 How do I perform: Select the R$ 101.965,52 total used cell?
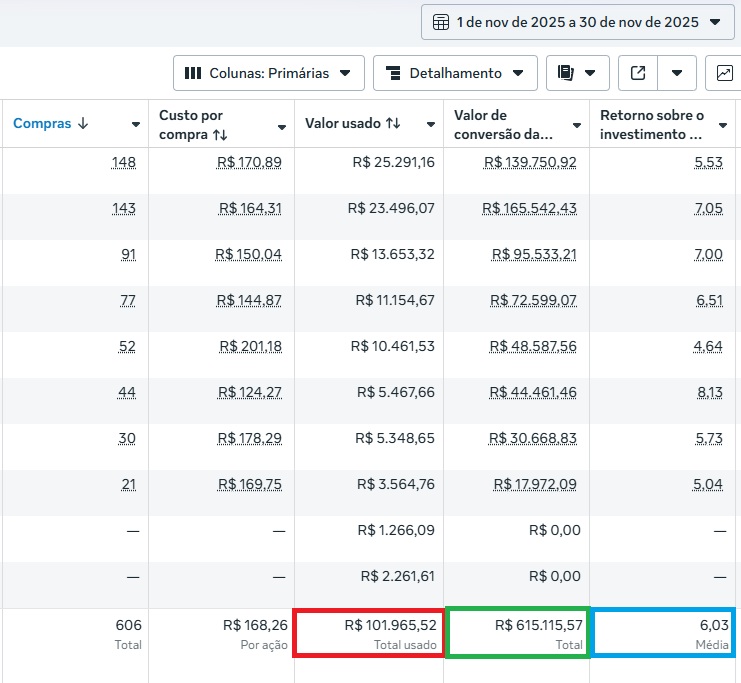coord(367,633)
